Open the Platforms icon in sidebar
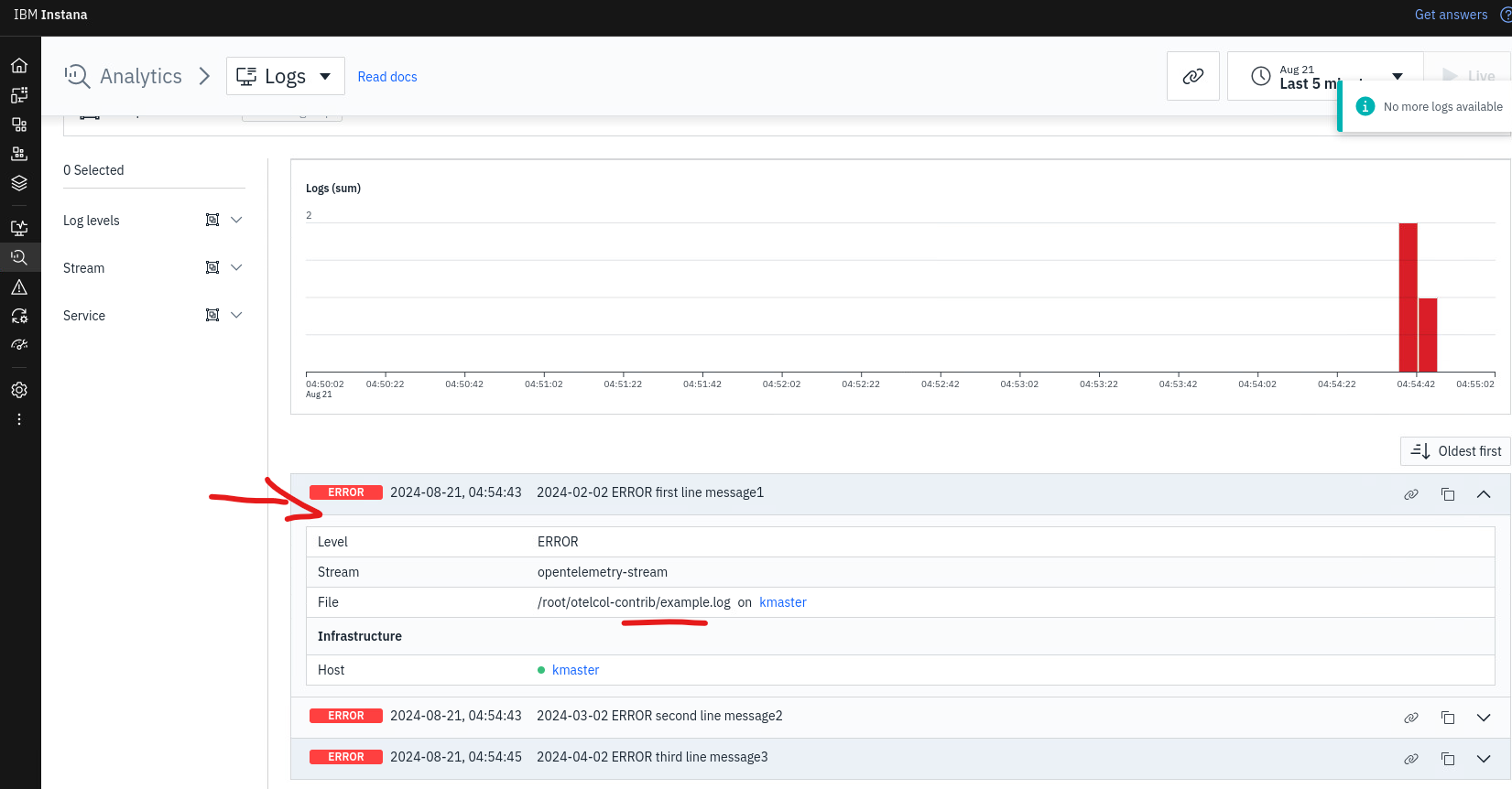The height and width of the screenshot is (789, 1512). click(19, 154)
